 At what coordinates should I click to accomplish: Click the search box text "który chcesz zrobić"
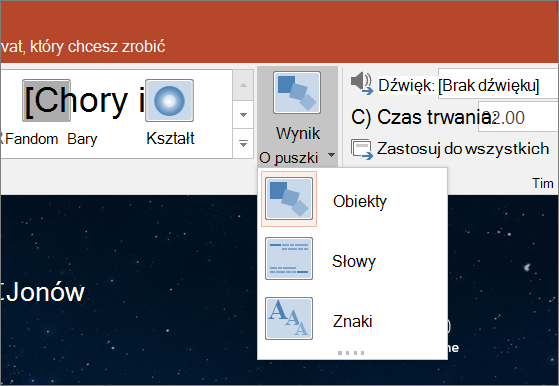click(97, 47)
